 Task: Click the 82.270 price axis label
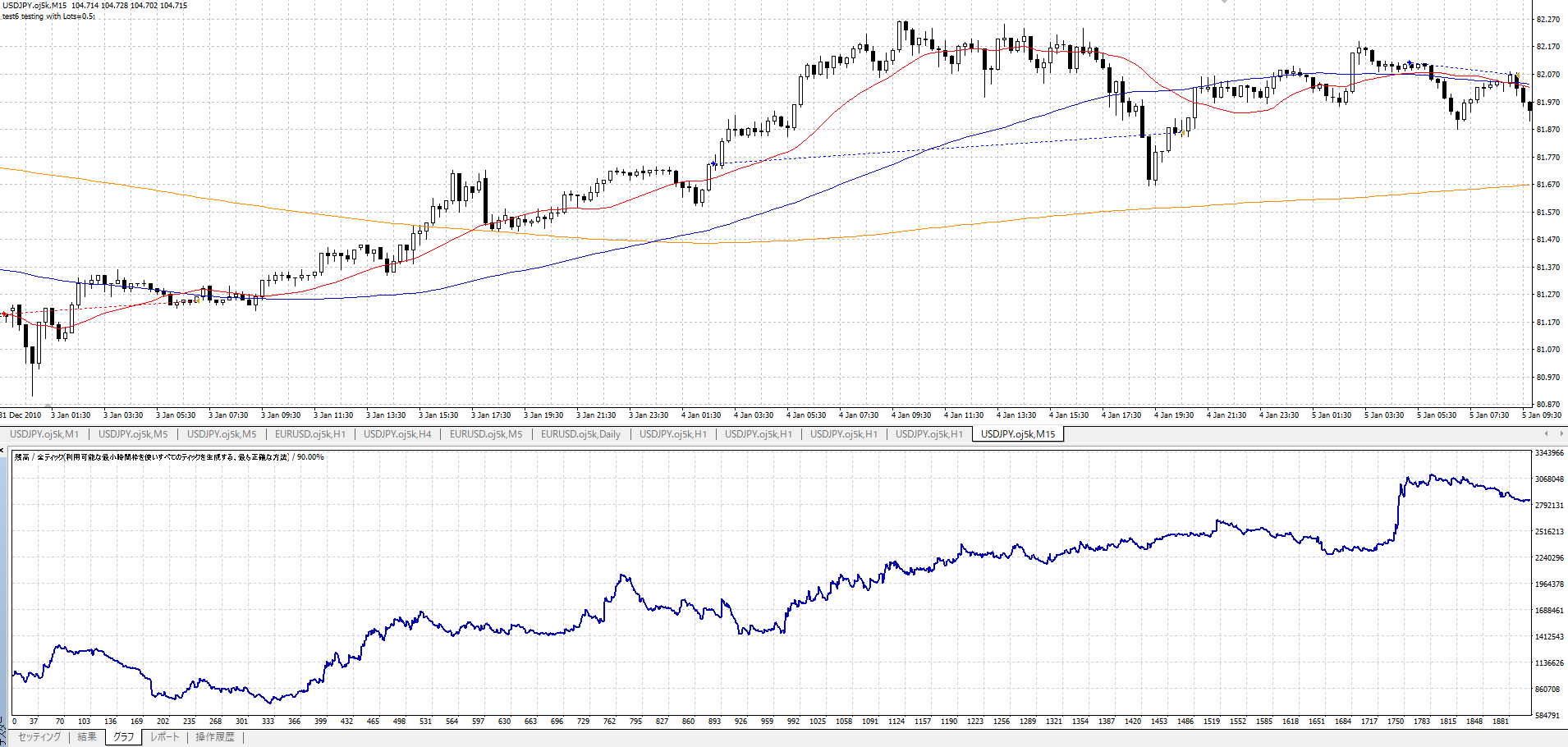pyautogui.click(x=1547, y=19)
